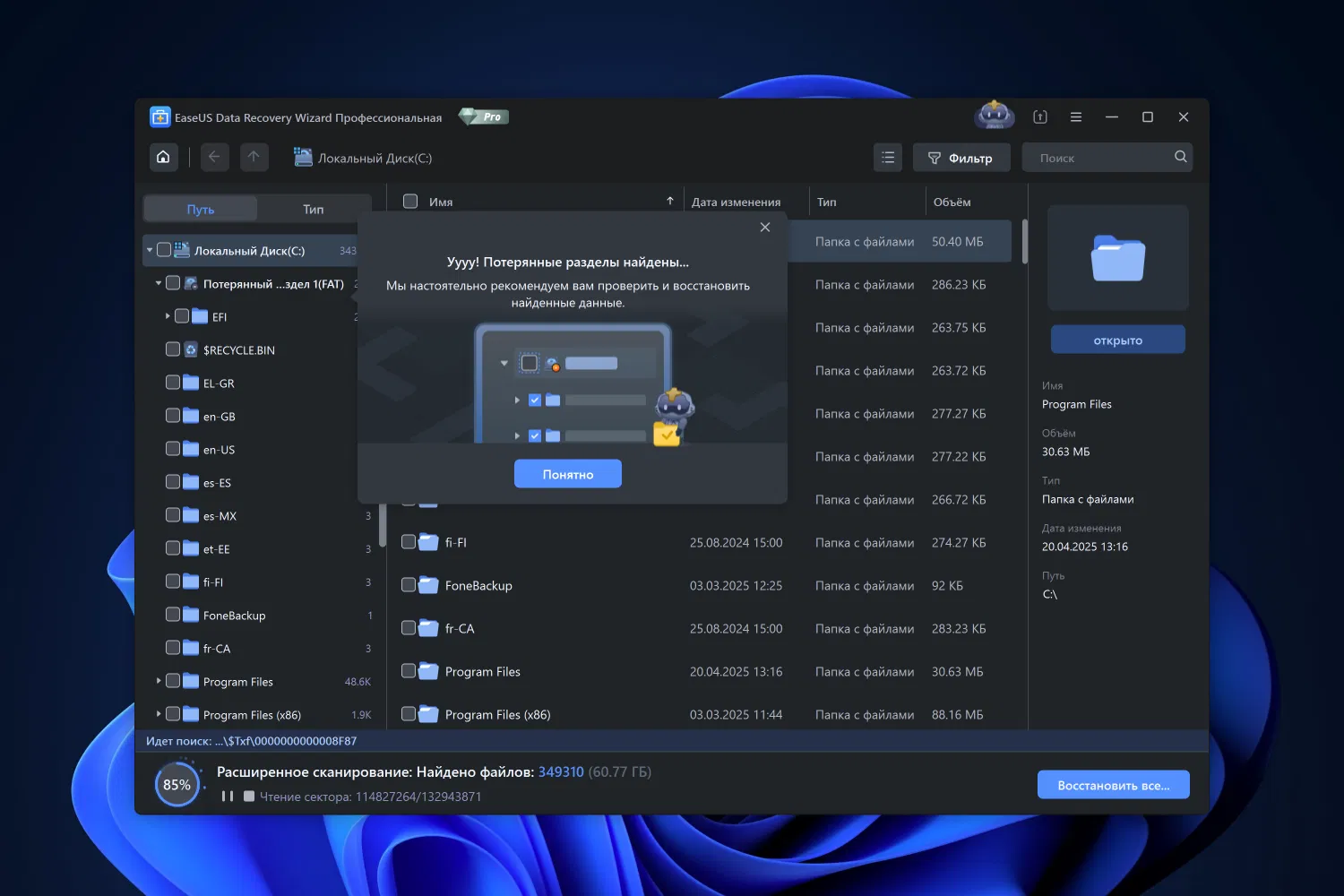
Task: Click the FoneBackup folder icon in the tree
Action: [x=191, y=615]
